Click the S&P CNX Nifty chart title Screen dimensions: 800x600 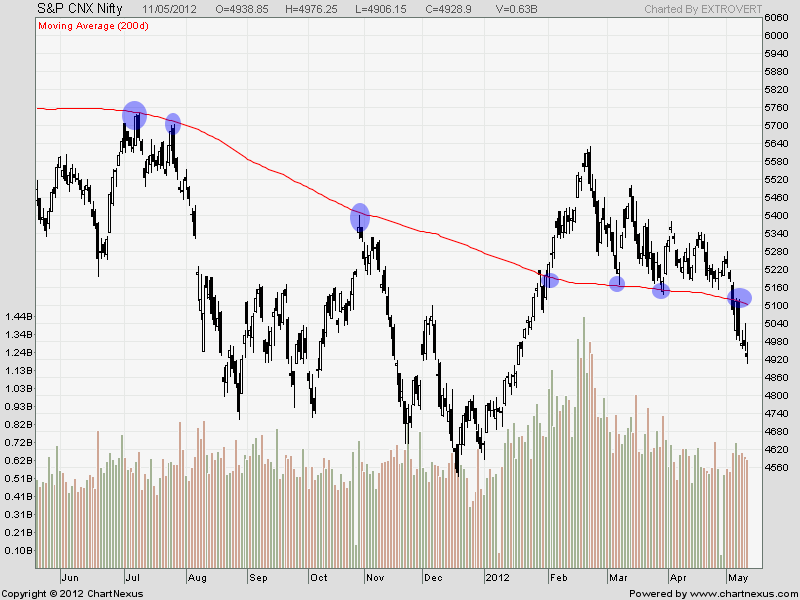coord(65,9)
